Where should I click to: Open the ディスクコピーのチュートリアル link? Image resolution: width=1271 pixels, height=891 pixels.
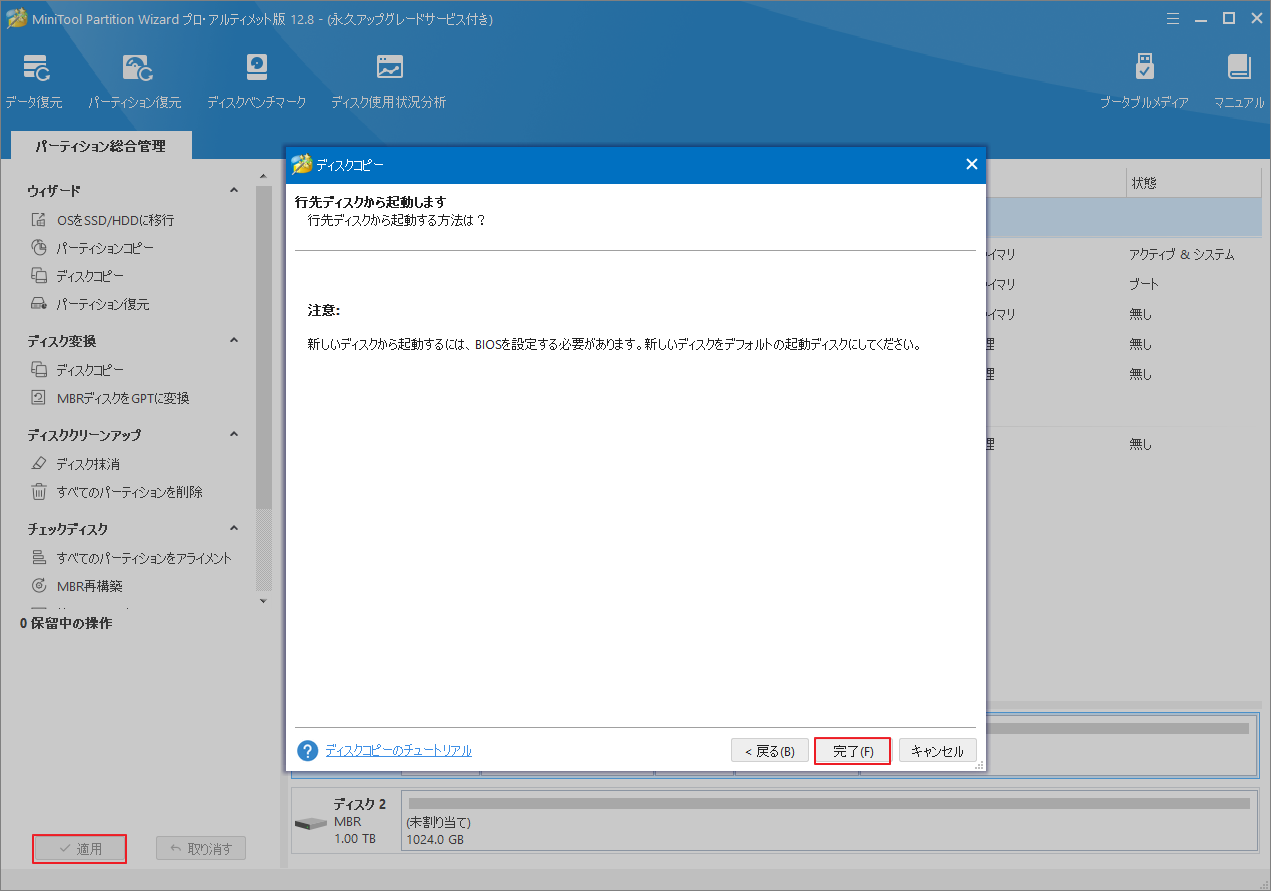(x=399, y=750)
